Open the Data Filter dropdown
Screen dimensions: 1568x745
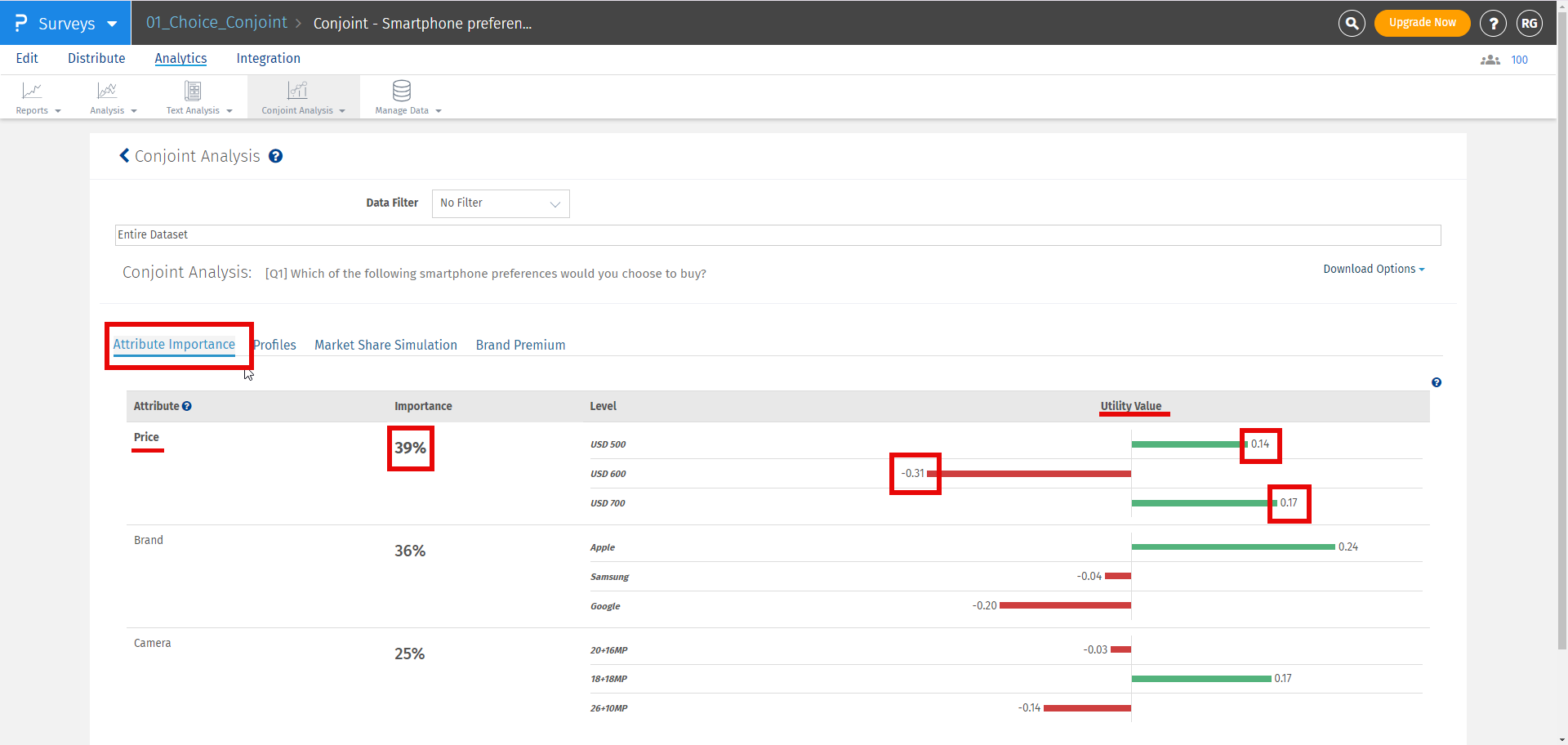[x=501, y=203]
